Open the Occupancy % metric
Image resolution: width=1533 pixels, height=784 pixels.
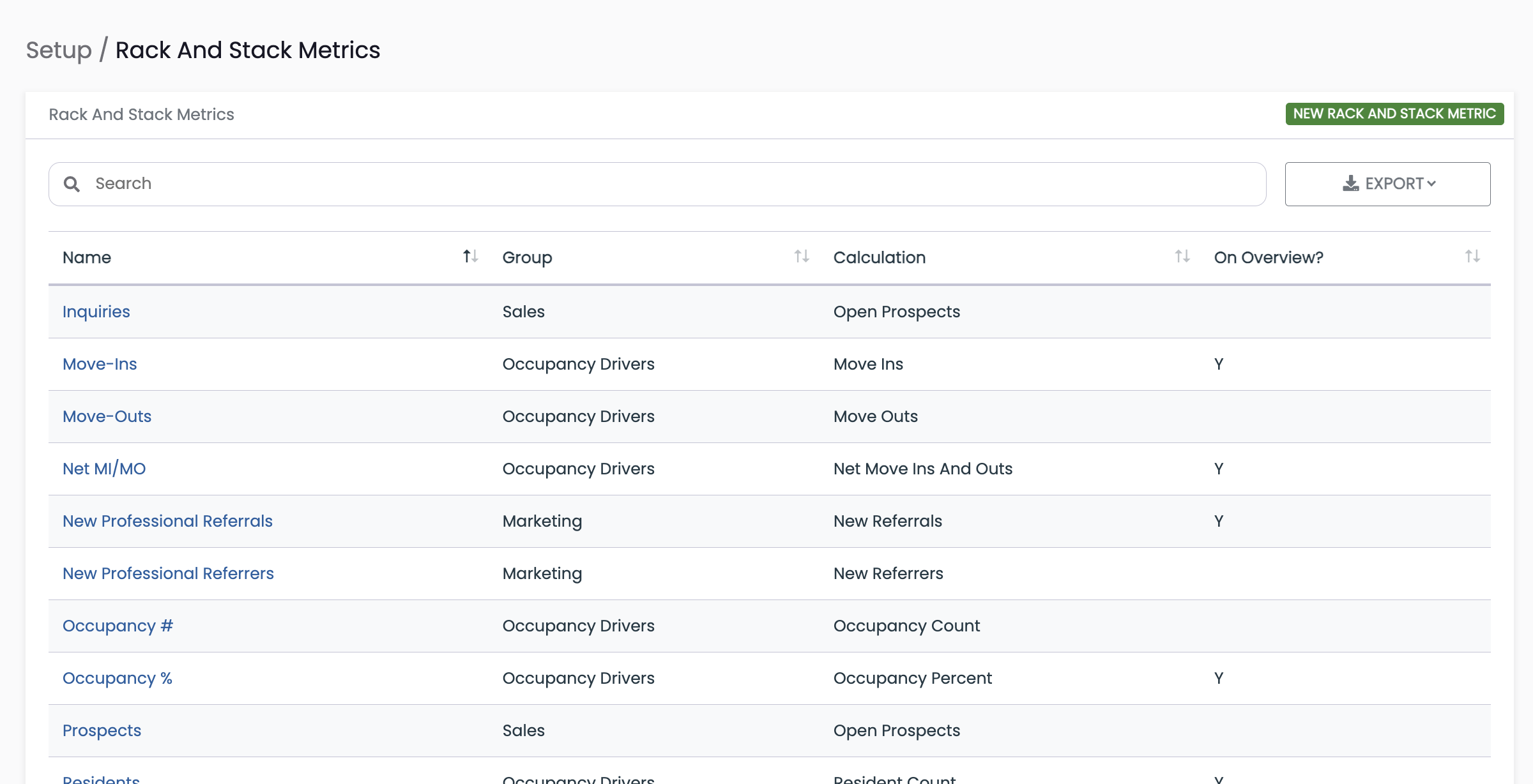118,678
